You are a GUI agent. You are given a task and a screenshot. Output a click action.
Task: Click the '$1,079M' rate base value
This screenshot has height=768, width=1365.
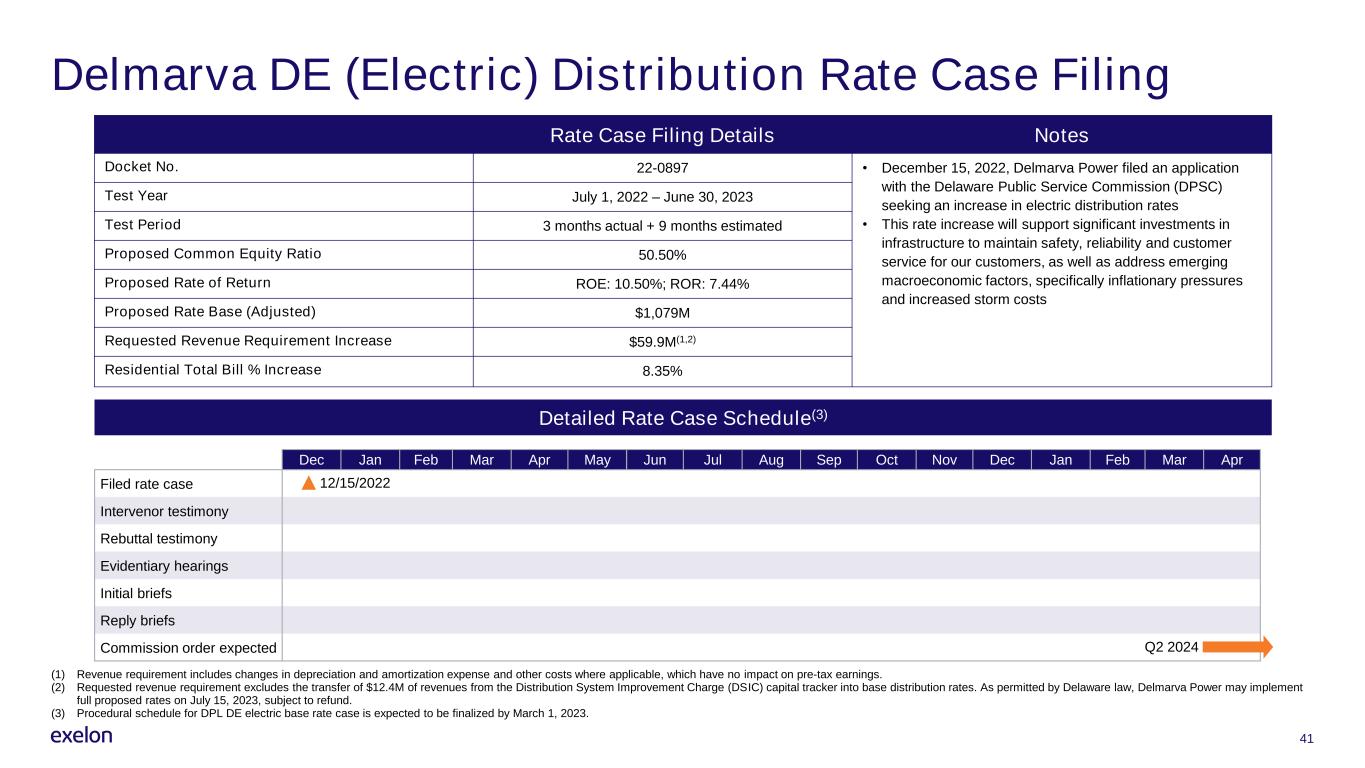coord(662,313)
